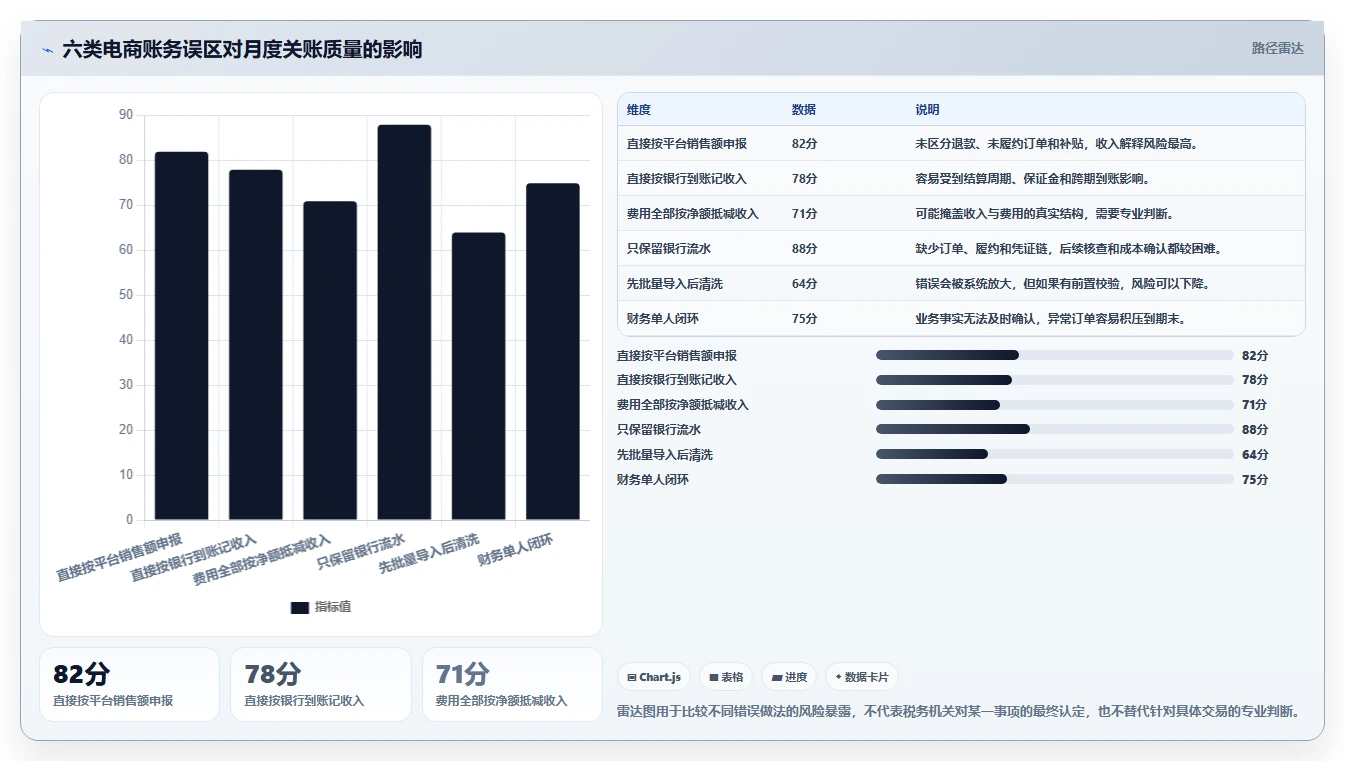Select the bar for 费用全部按净额抵减收入
1345x761 pixels.
(330, 361)
